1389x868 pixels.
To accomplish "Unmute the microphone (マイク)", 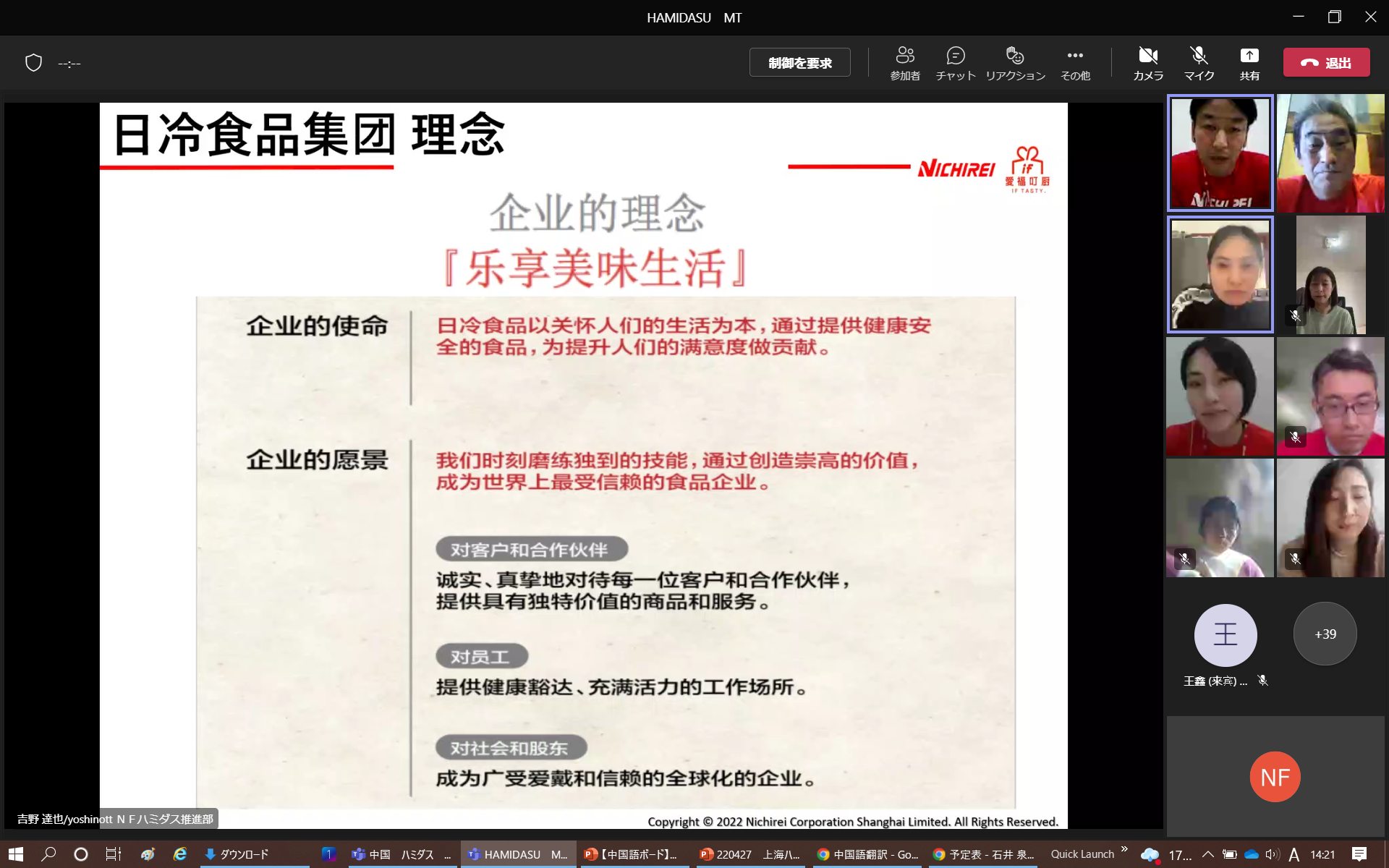I will coord(1199,63).
